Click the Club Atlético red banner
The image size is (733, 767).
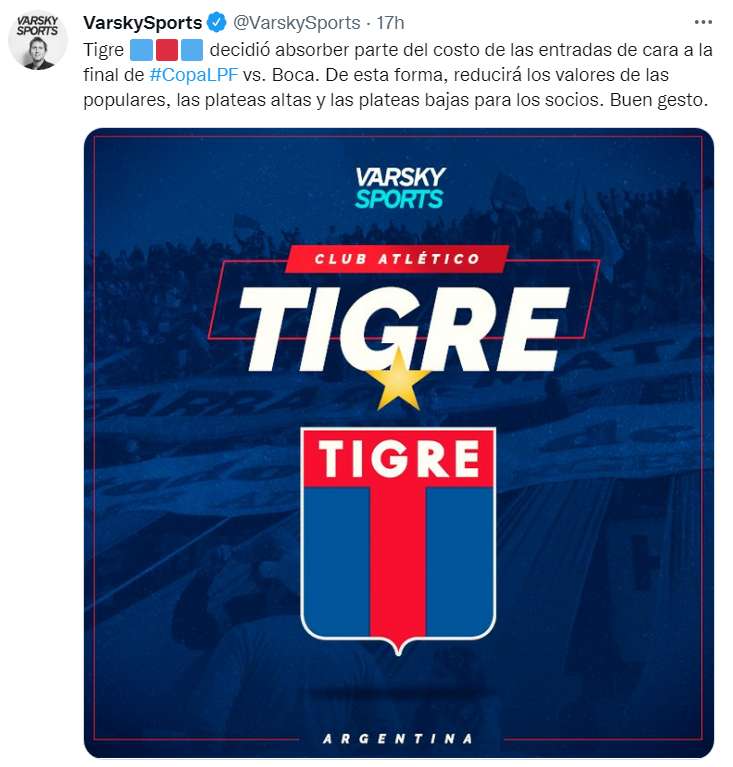397,259
